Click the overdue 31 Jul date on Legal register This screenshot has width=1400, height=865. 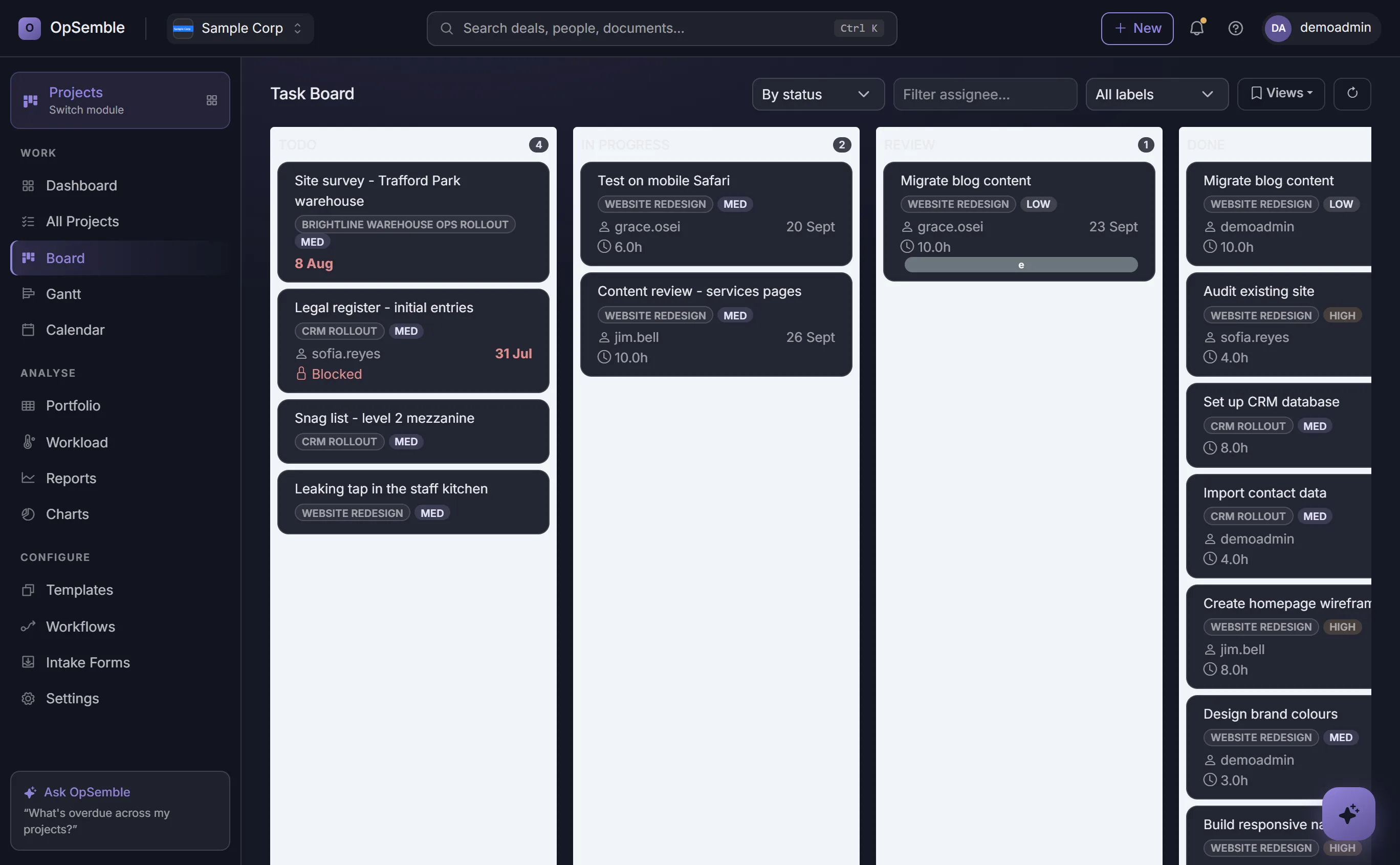[x=513, y=354]
